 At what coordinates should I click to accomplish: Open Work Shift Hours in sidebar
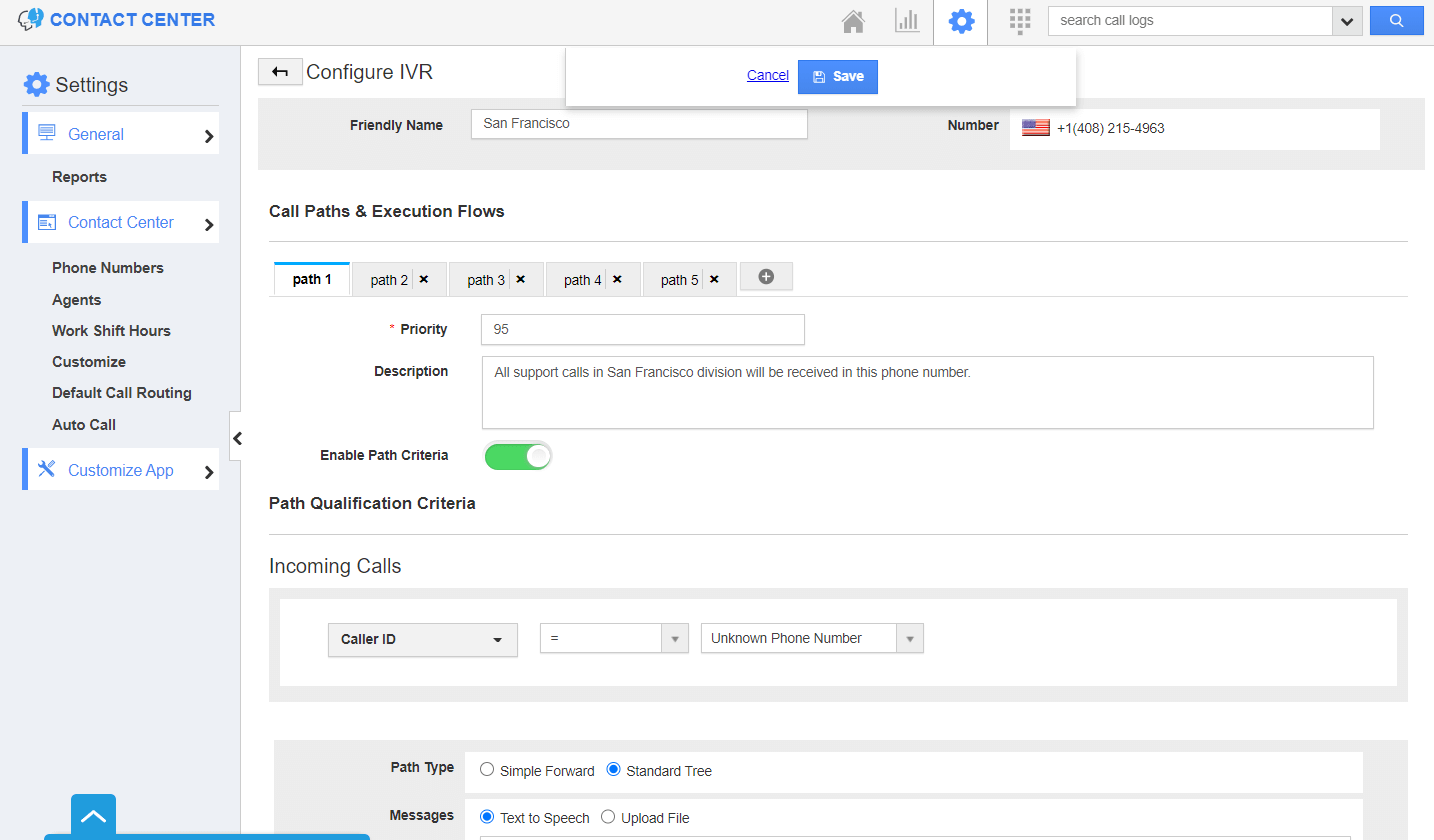[111, 331]
